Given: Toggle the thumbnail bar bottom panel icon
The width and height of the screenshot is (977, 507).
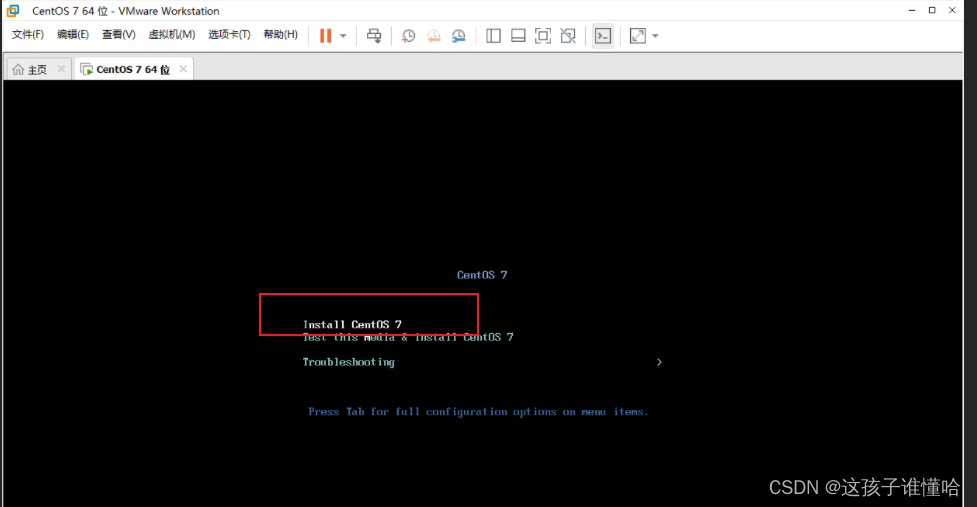Looking at the screenshot, I should (x=518, y=36).
